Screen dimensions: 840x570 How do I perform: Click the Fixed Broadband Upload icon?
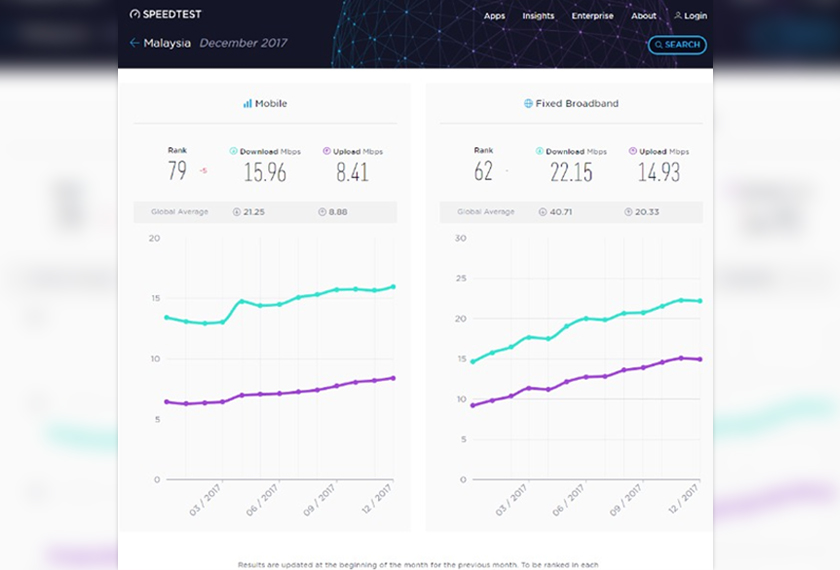pos(633,151)
